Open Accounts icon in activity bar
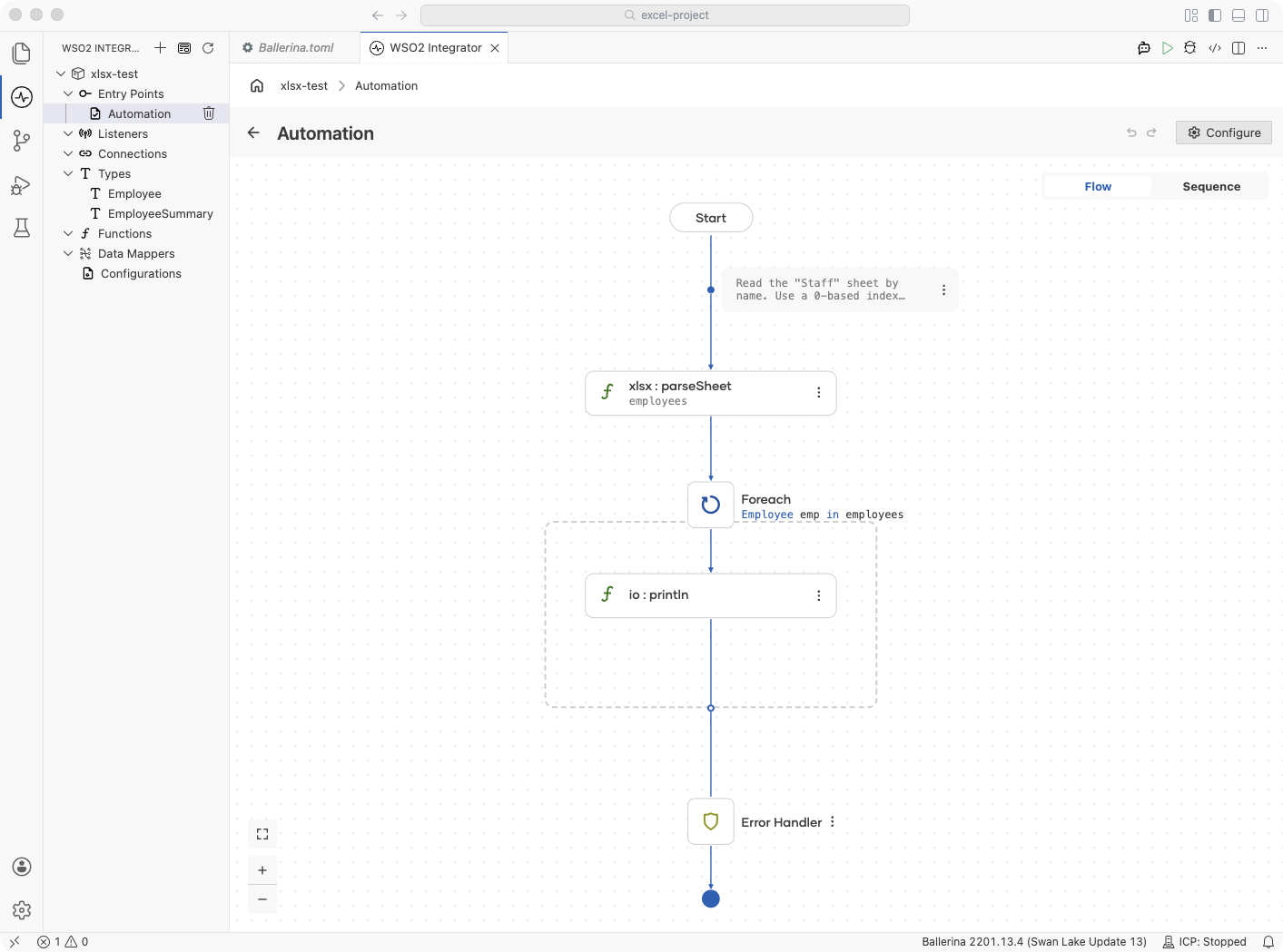The height and width of the screenshot is (952, 1283). click(22, 867)
